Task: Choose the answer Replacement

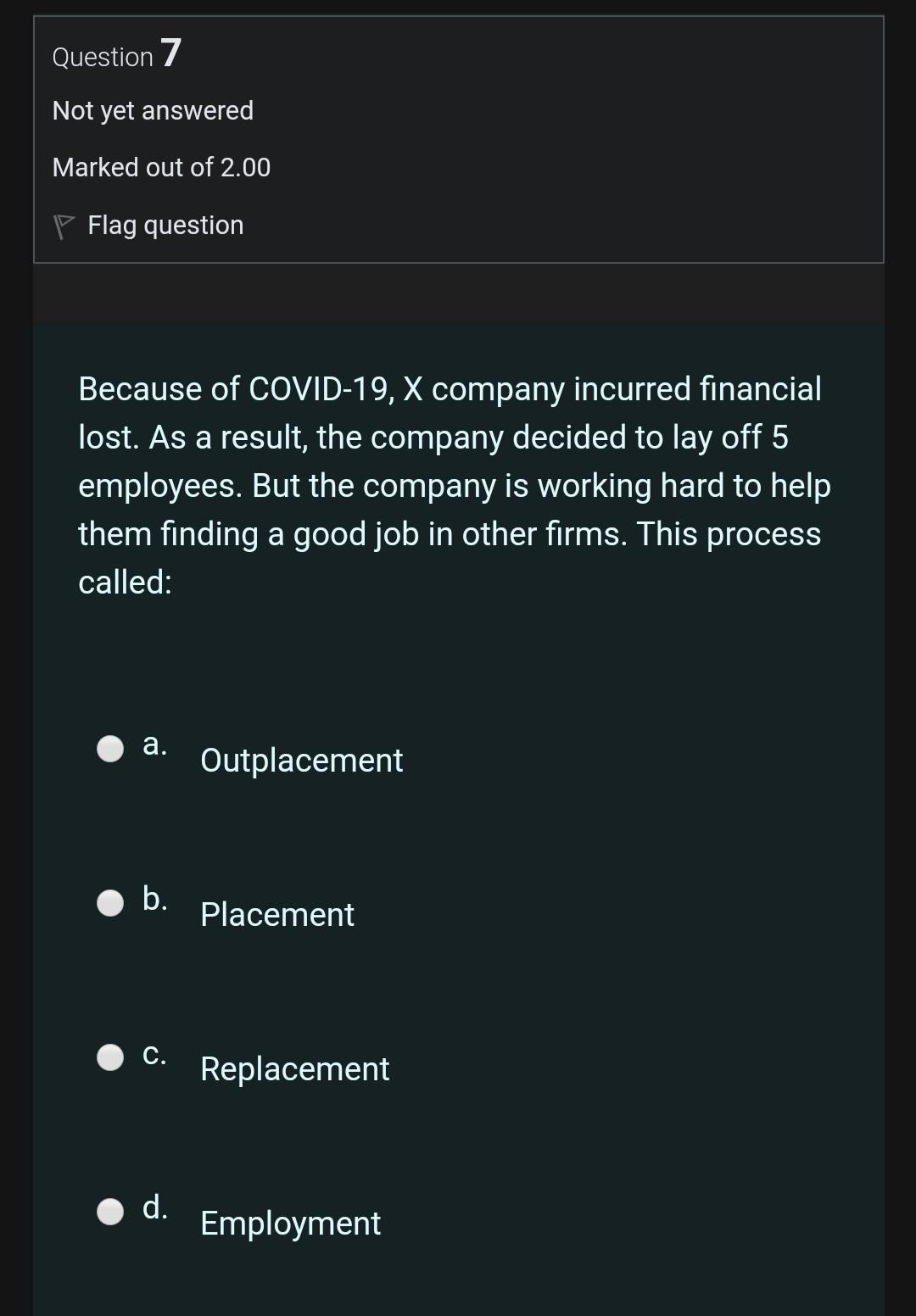Action: [x=294, y=1069]
